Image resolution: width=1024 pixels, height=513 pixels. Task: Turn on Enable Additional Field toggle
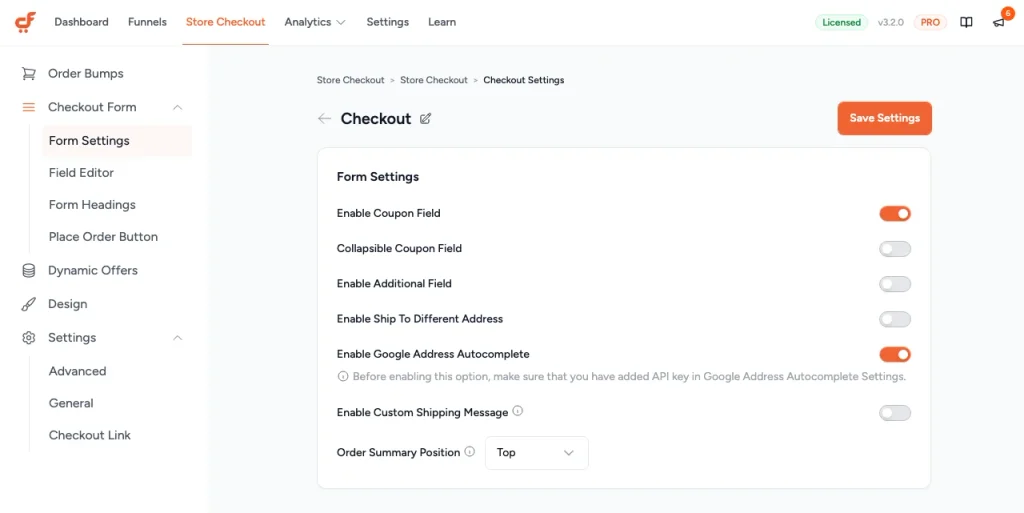895,284
